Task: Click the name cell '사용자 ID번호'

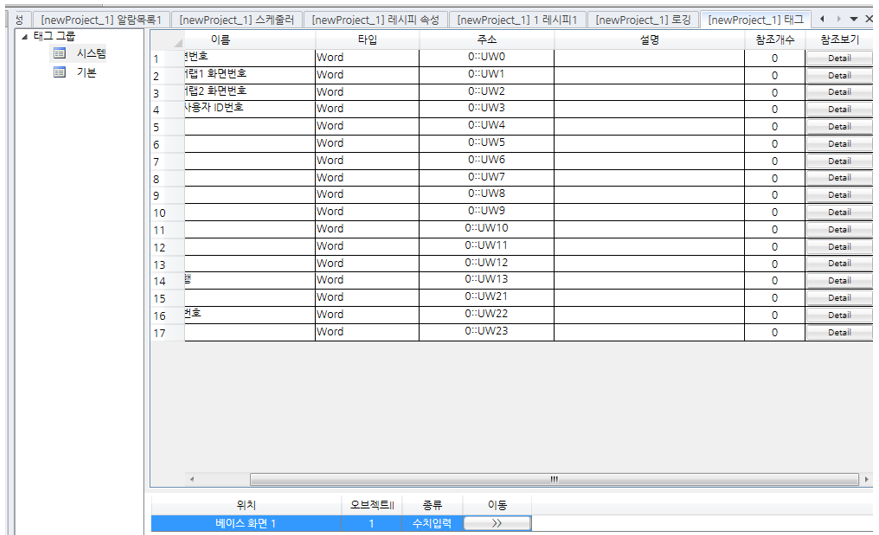Action: coord(249,109)
